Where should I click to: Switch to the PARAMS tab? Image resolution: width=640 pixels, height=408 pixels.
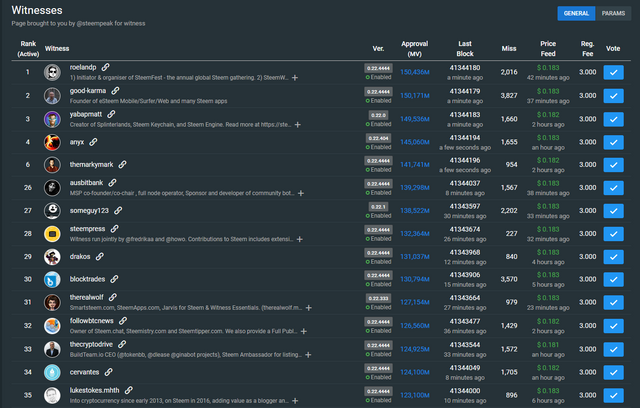pos(613,13)
